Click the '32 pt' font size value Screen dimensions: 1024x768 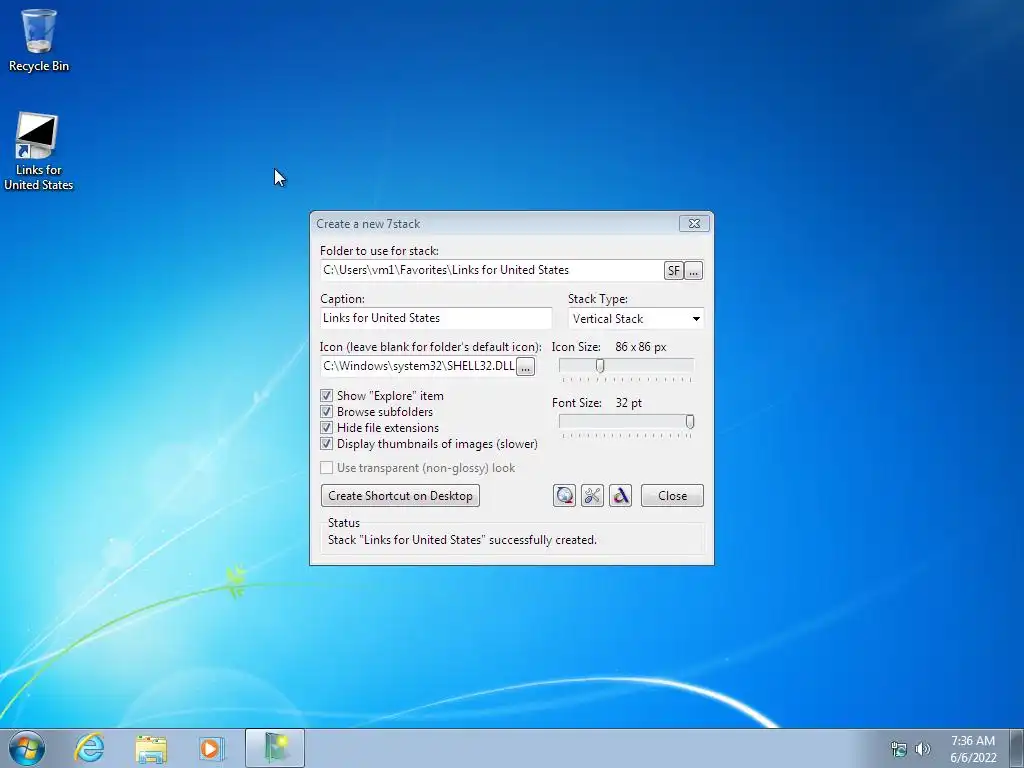tap(628, 403)
